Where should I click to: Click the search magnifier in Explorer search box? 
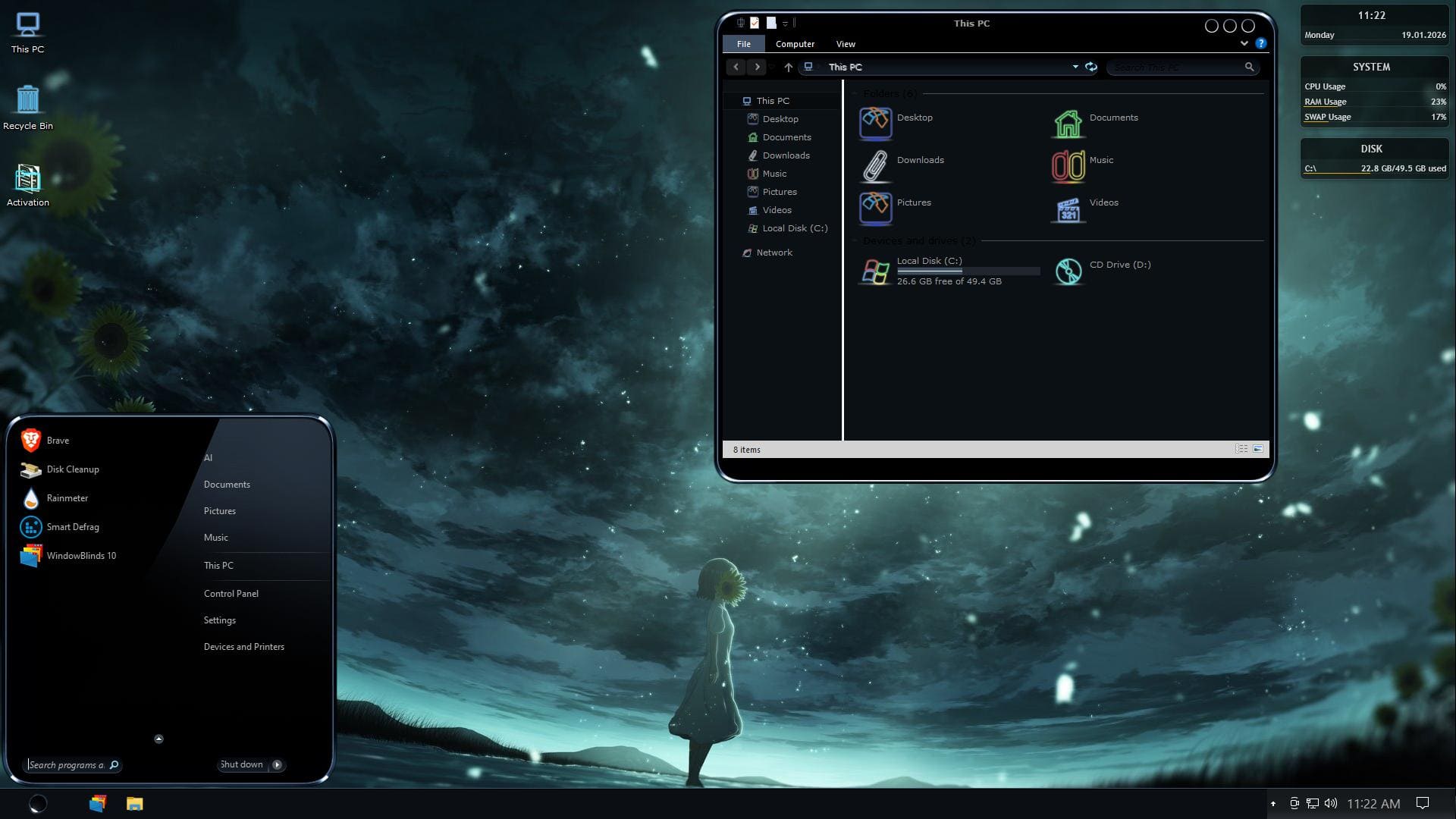pos(1249,67)
